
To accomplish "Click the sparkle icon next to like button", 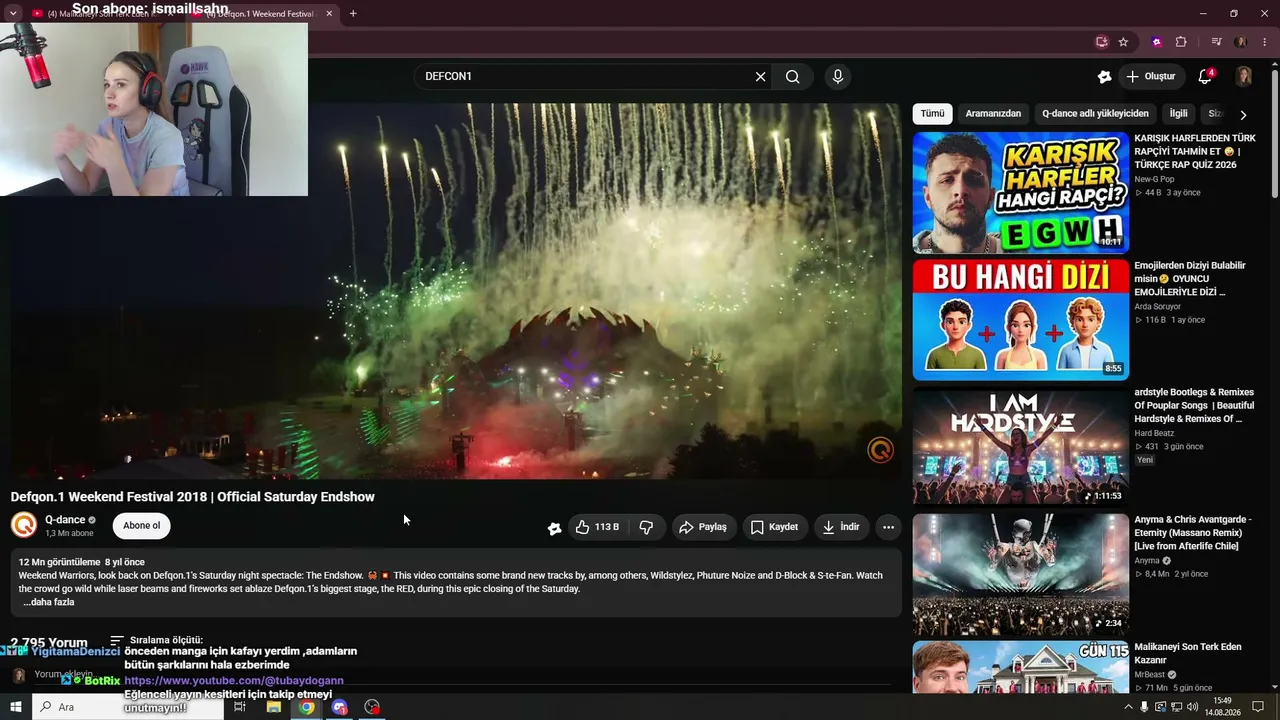I will coord(554,528).
